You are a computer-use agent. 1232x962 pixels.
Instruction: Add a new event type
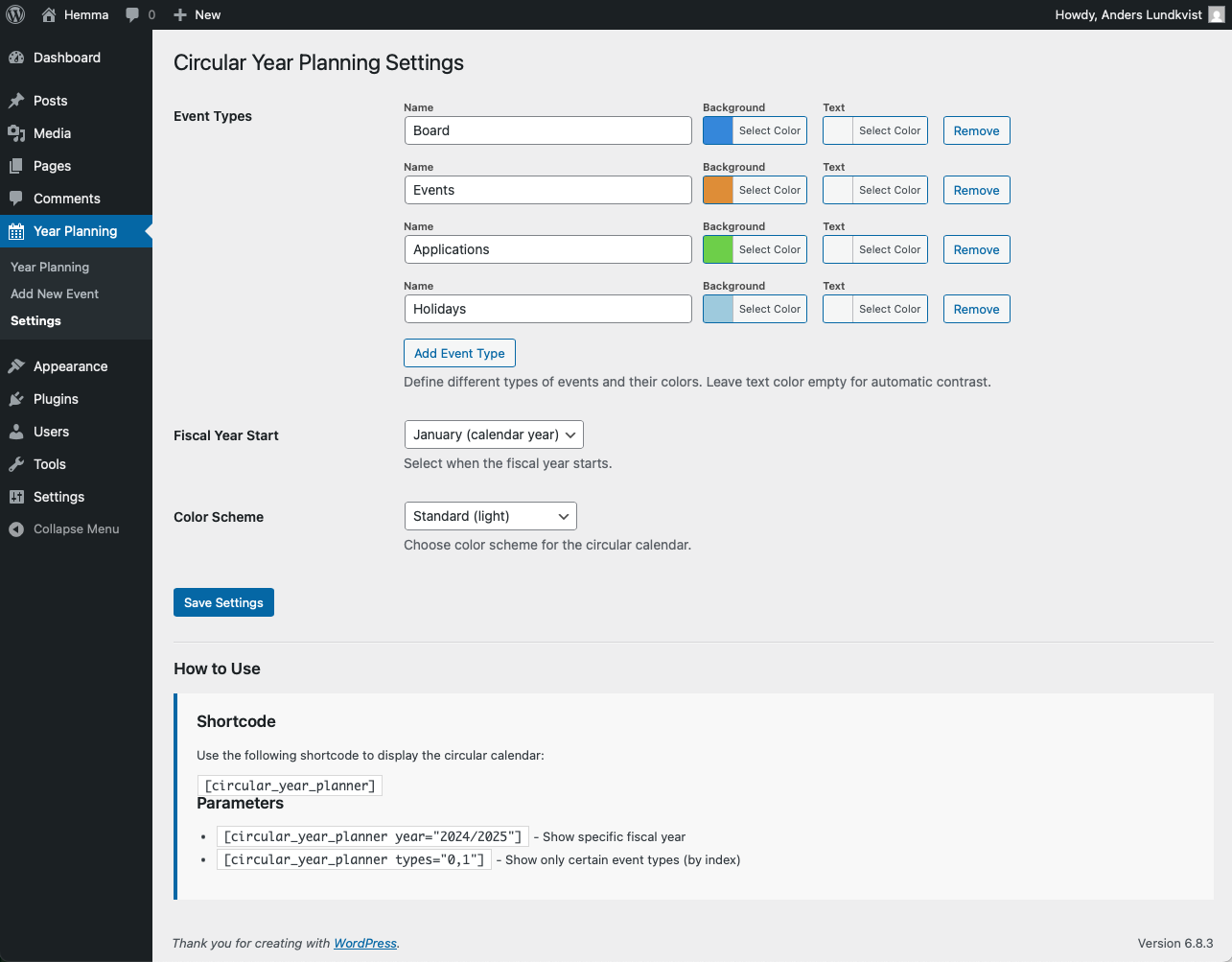click(x=459, y=352)
